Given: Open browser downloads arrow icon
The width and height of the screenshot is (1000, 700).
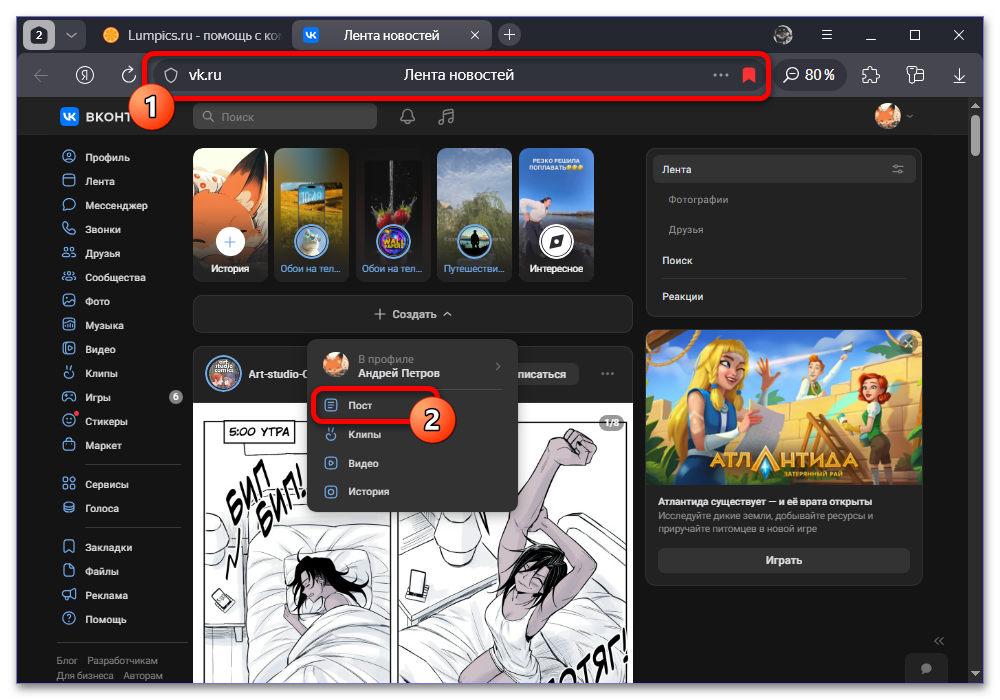Looking at the screenshot, I should click(959, 75).
